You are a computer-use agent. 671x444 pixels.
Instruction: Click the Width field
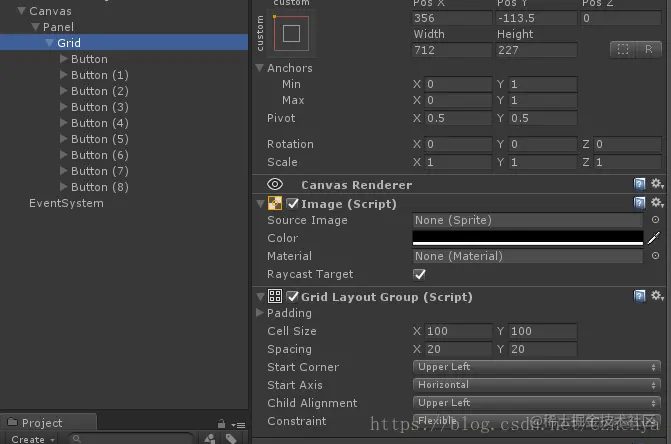452,50
